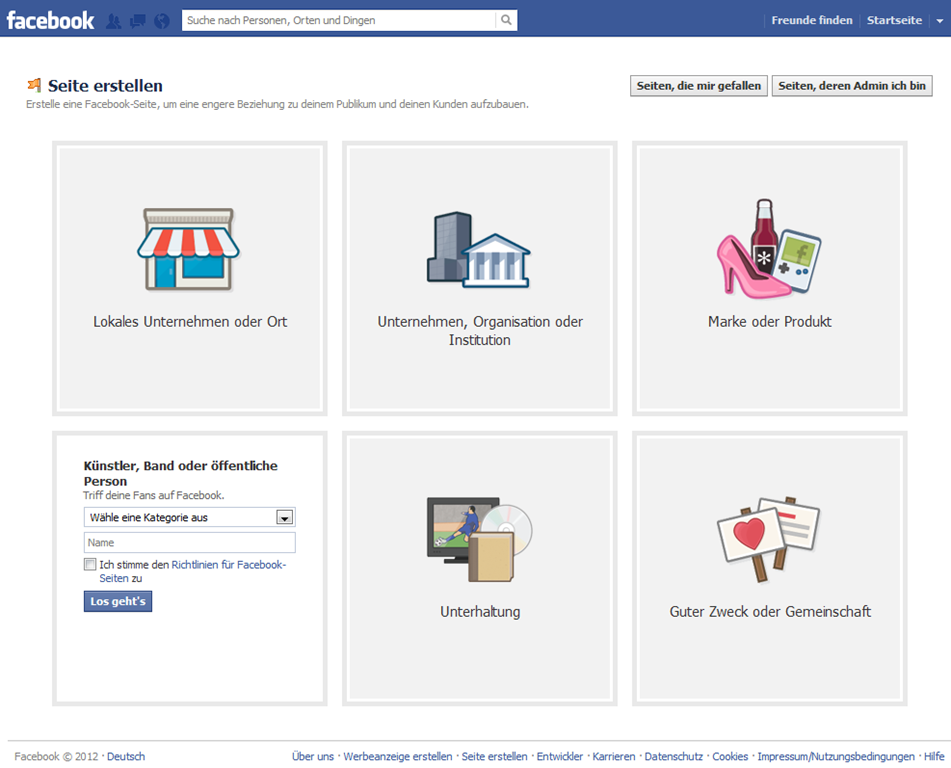Click the entertainment TV and book icon
Screen dimensions: 951x768
pos(479,539)
